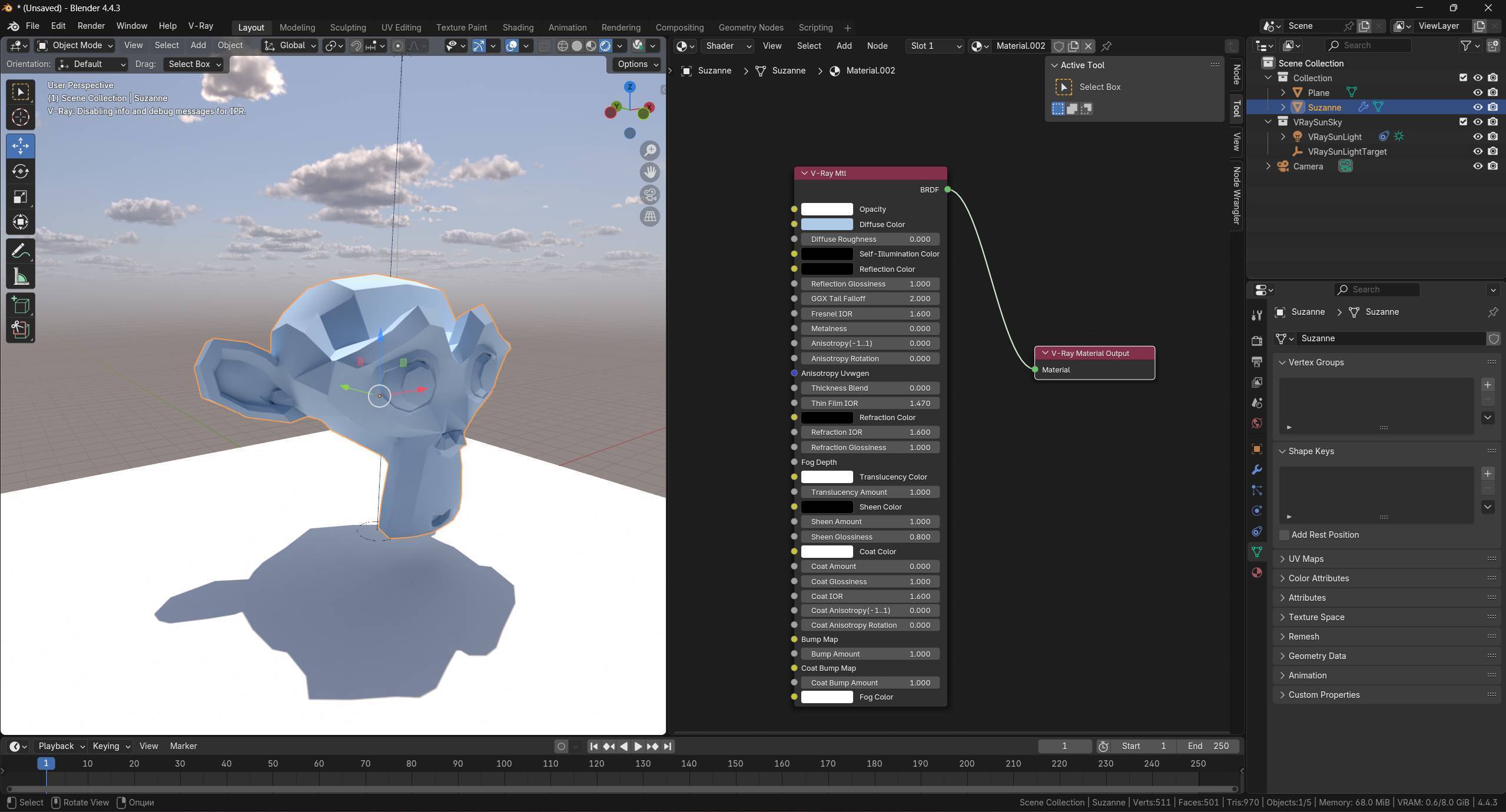Toggle camera view in viewport
1506x812 pixels.
pyautogui.click(x=650, y=195)
